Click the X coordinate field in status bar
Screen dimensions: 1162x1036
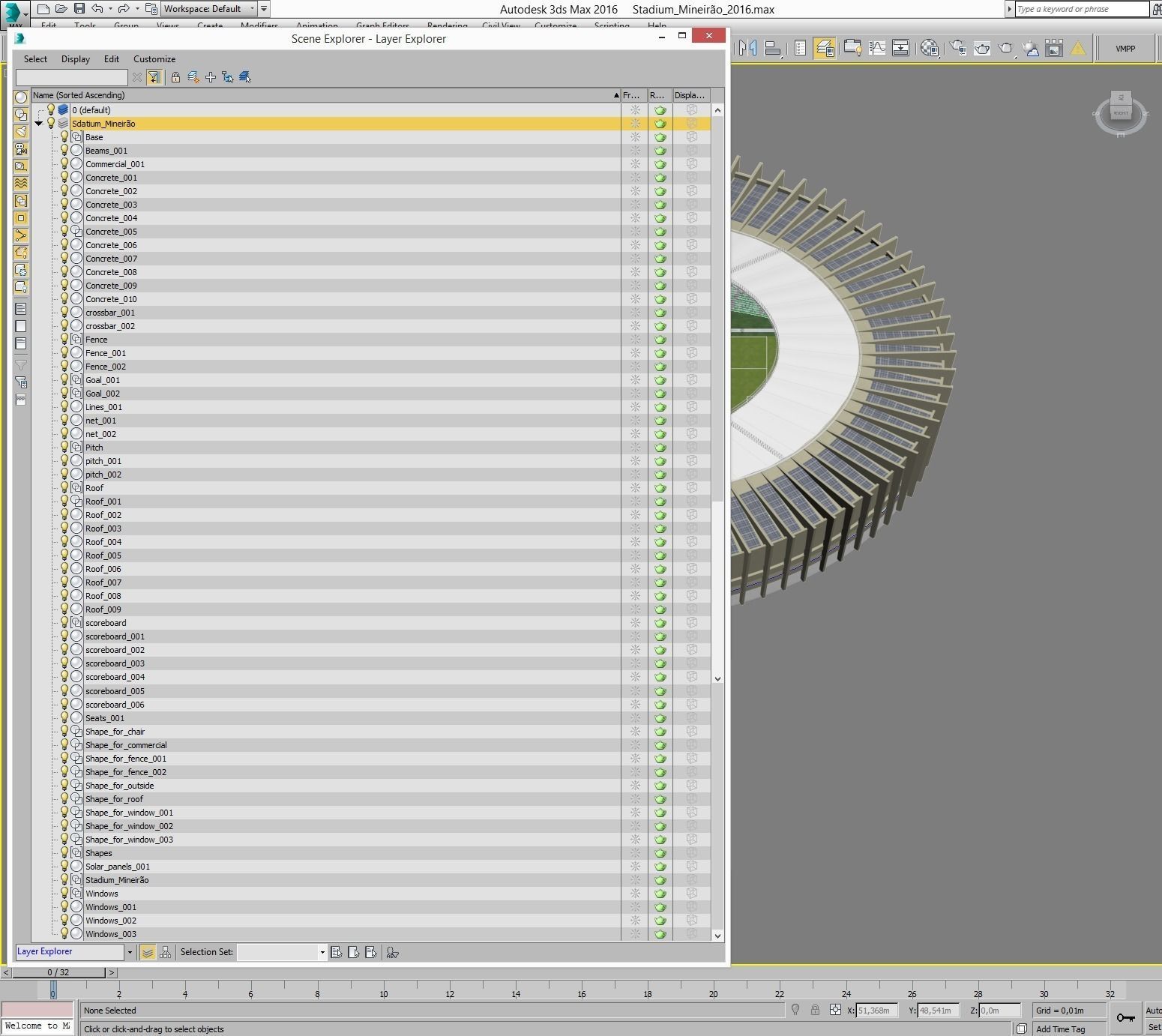tap(876, 1011)
